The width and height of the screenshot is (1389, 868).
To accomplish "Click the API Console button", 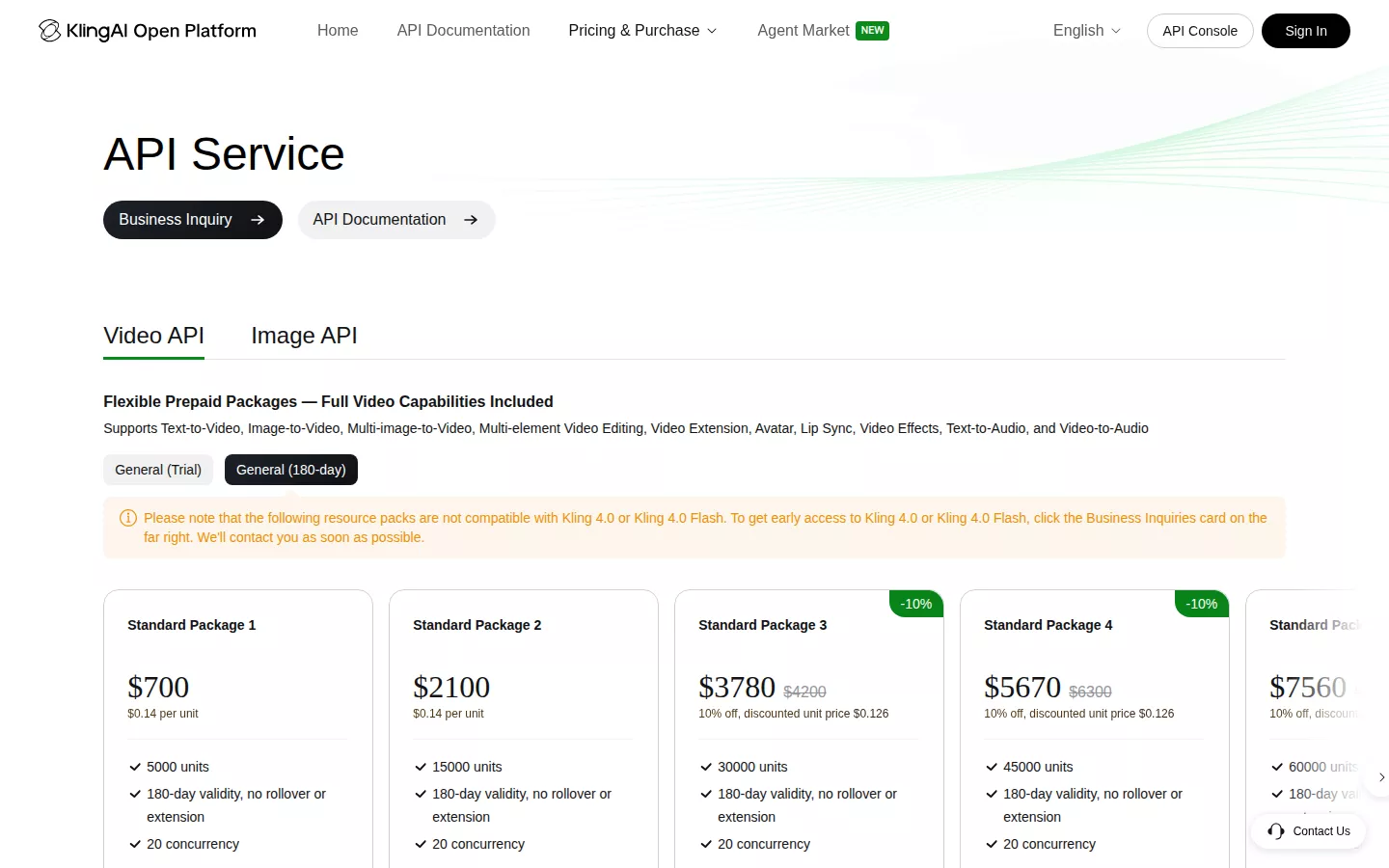I will (1200, 31).
